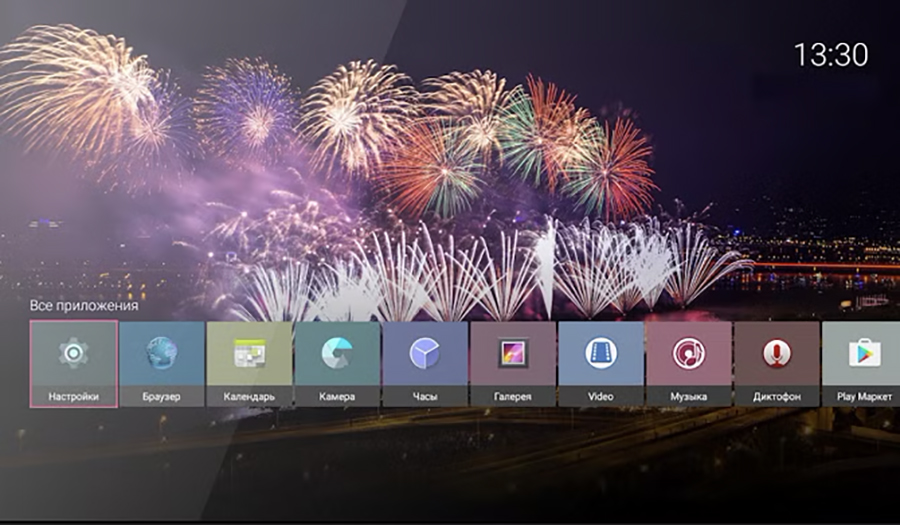Open the Календарь calendar app
This screenshot has width=900, height=525.
tap(250, 364)
